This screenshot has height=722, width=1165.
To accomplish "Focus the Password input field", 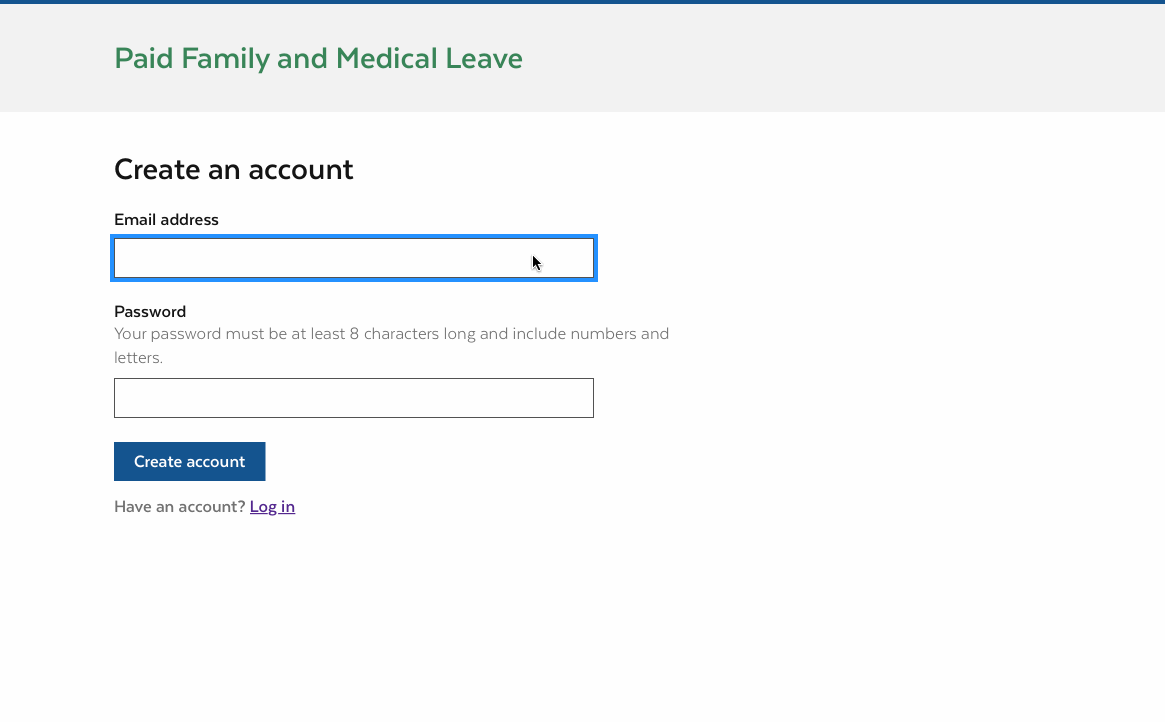I will (x=353, y=398).
